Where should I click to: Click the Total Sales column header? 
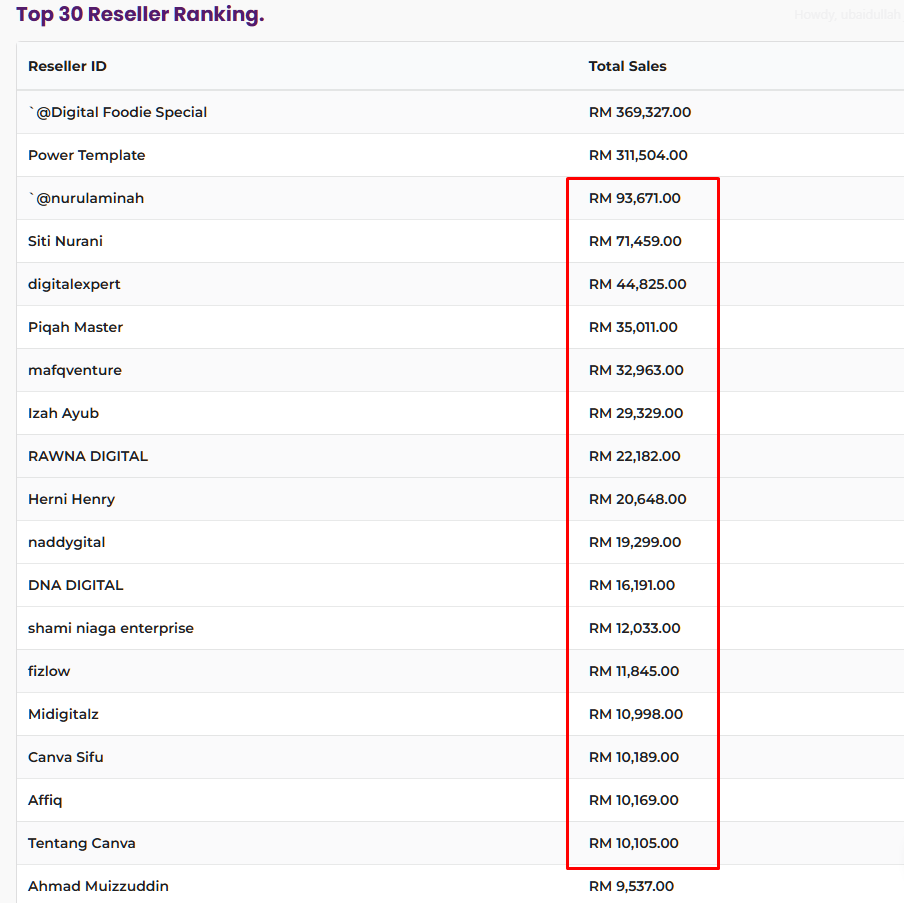coord(627,66)
